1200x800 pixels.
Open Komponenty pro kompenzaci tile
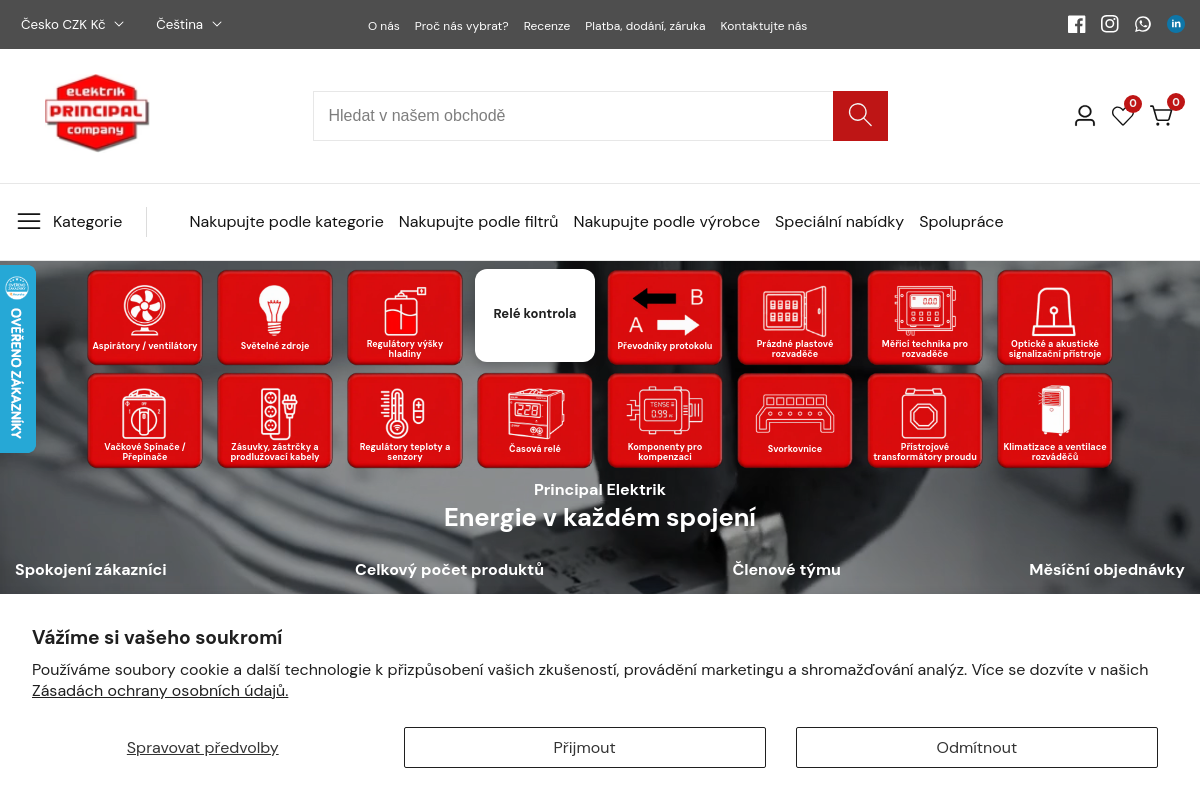(x=665, y=420)
